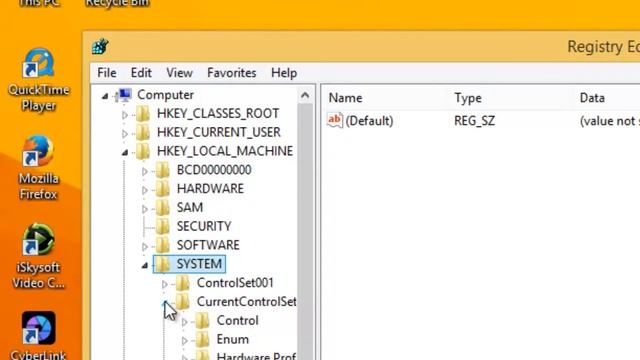Click the BCD00000000 folder icon

click(163, 170)
